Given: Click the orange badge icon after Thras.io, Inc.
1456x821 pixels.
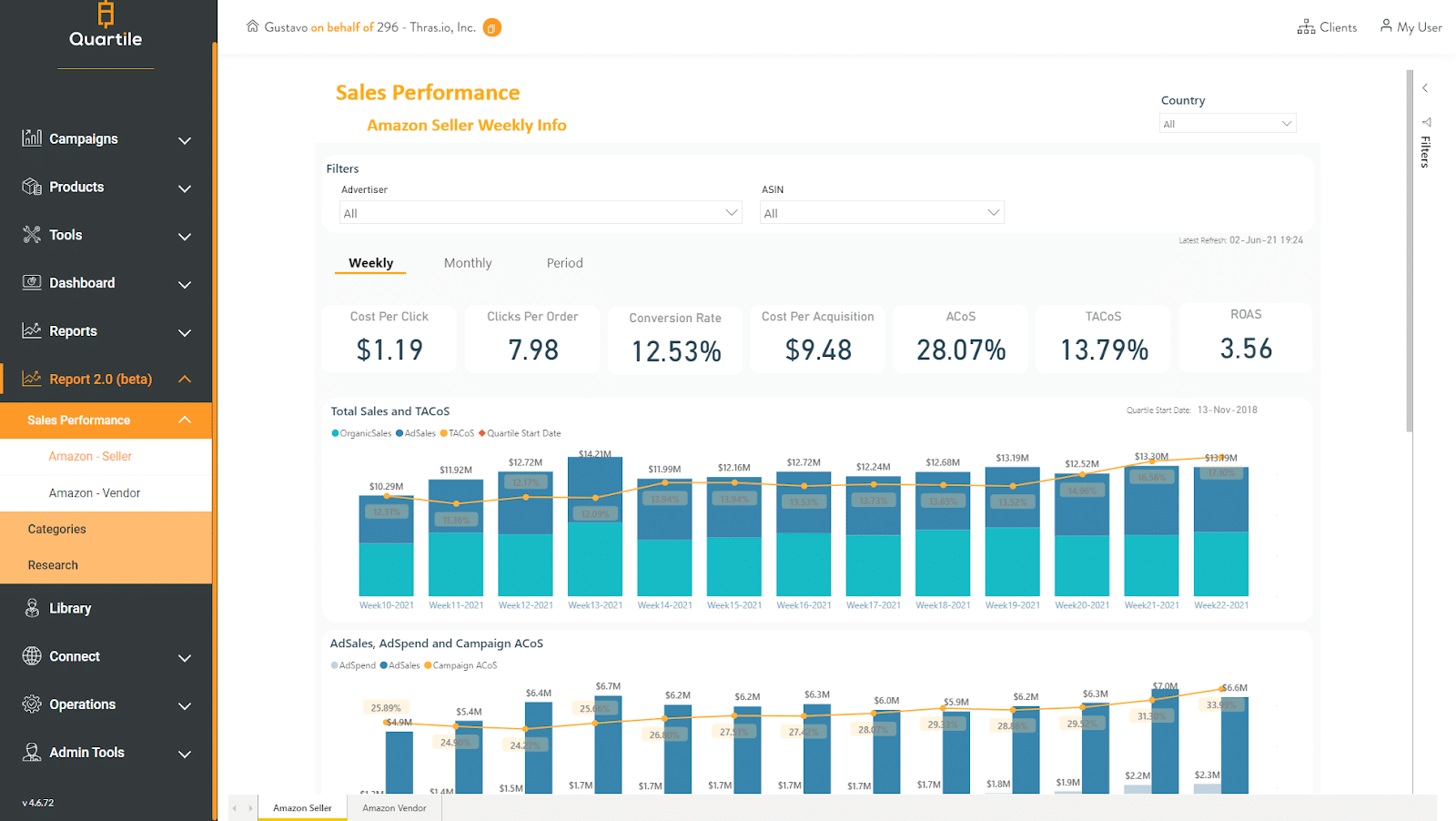Looking at the screenshot, I should point(491,27).
